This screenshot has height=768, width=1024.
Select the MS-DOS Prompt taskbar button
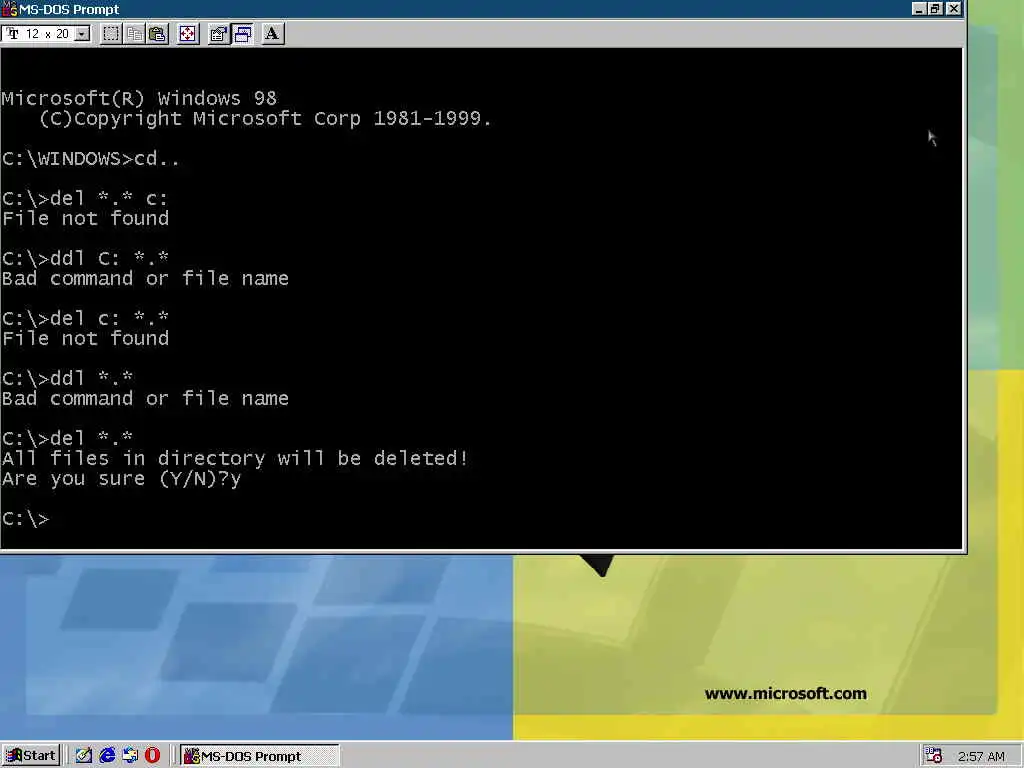tap(260, 756)
